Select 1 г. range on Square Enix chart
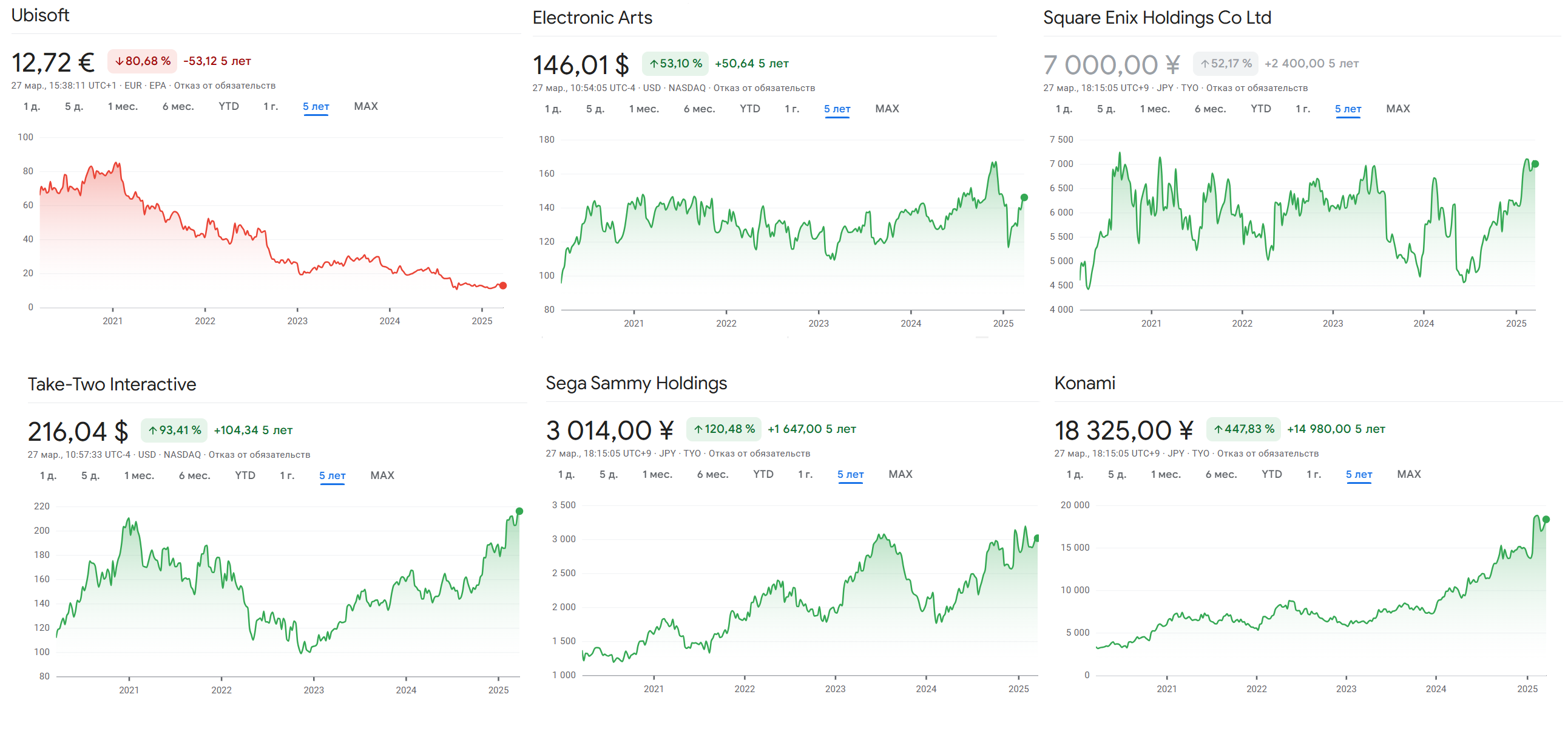The width and height of the screenshot is (1568, 731). [x=1303, y=109]
